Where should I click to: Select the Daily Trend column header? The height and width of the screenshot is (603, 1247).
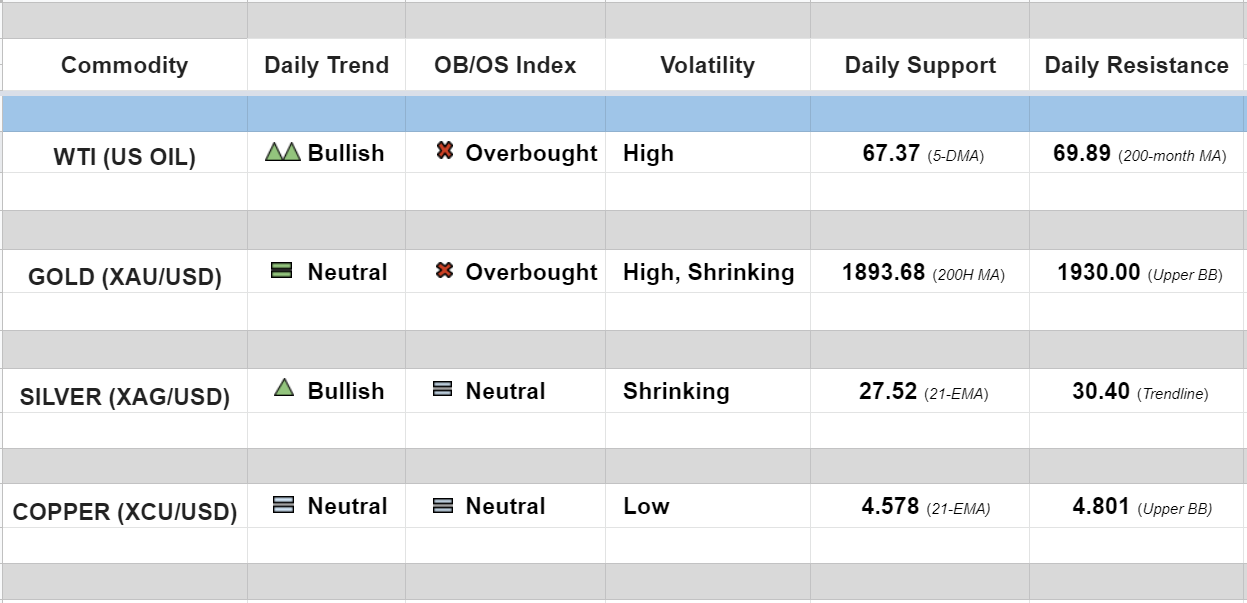[326, 66]
